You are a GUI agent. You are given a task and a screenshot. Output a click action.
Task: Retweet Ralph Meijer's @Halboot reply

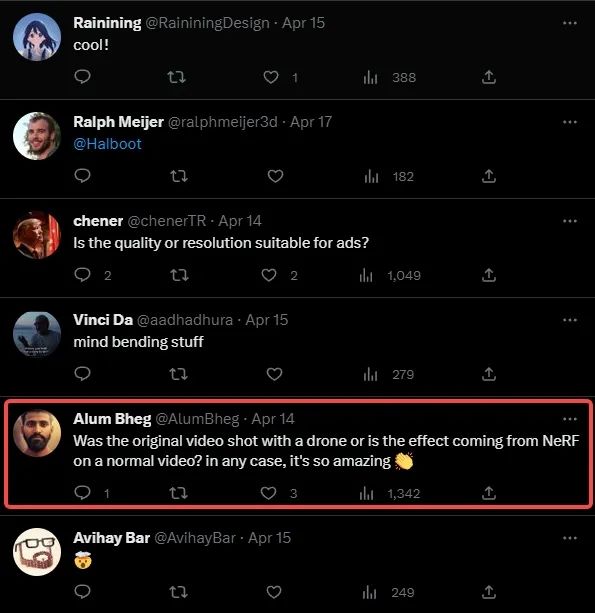click(179, 176)
